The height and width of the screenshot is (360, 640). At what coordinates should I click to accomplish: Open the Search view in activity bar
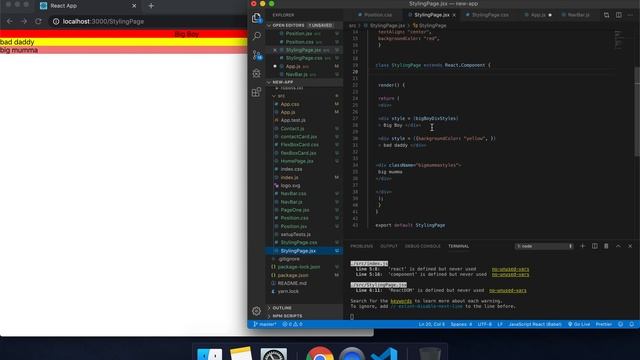coord(256,36)
